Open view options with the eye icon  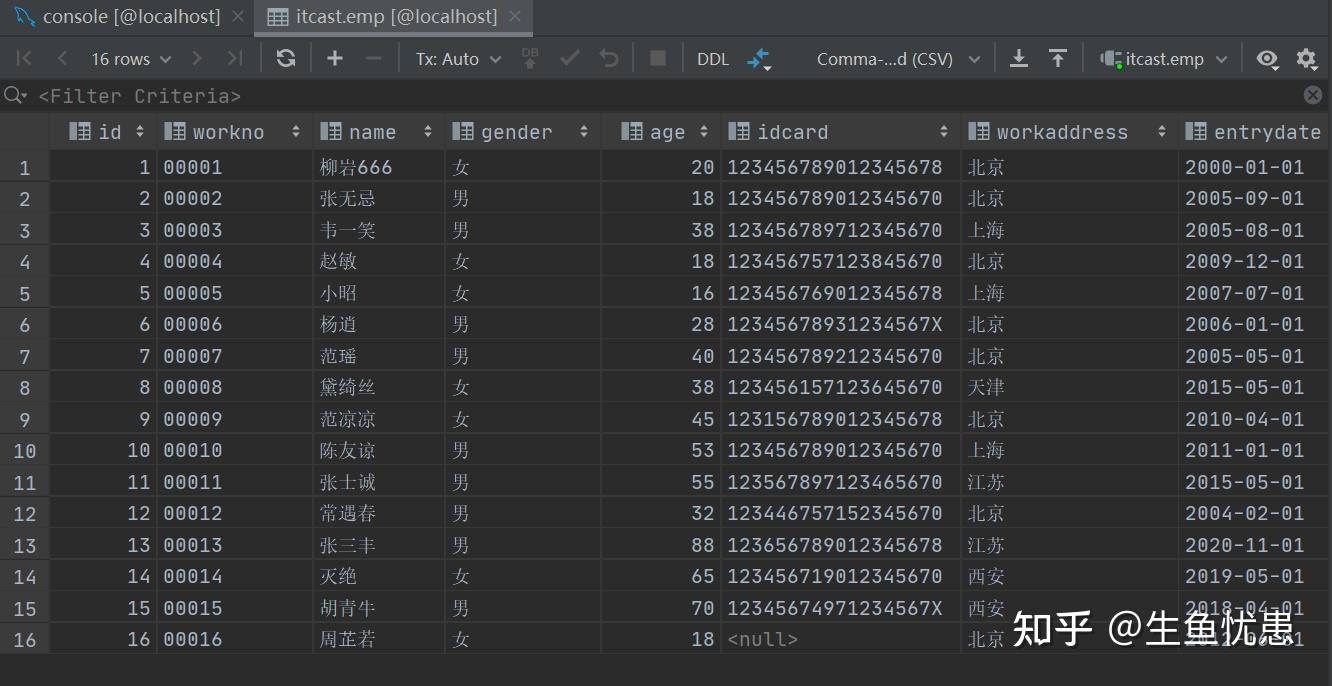(1268, 59)
